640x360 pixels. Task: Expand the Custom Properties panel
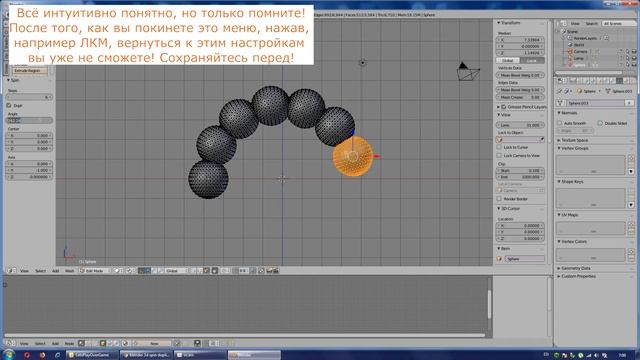pyautogui.click(x=559, y=276)
